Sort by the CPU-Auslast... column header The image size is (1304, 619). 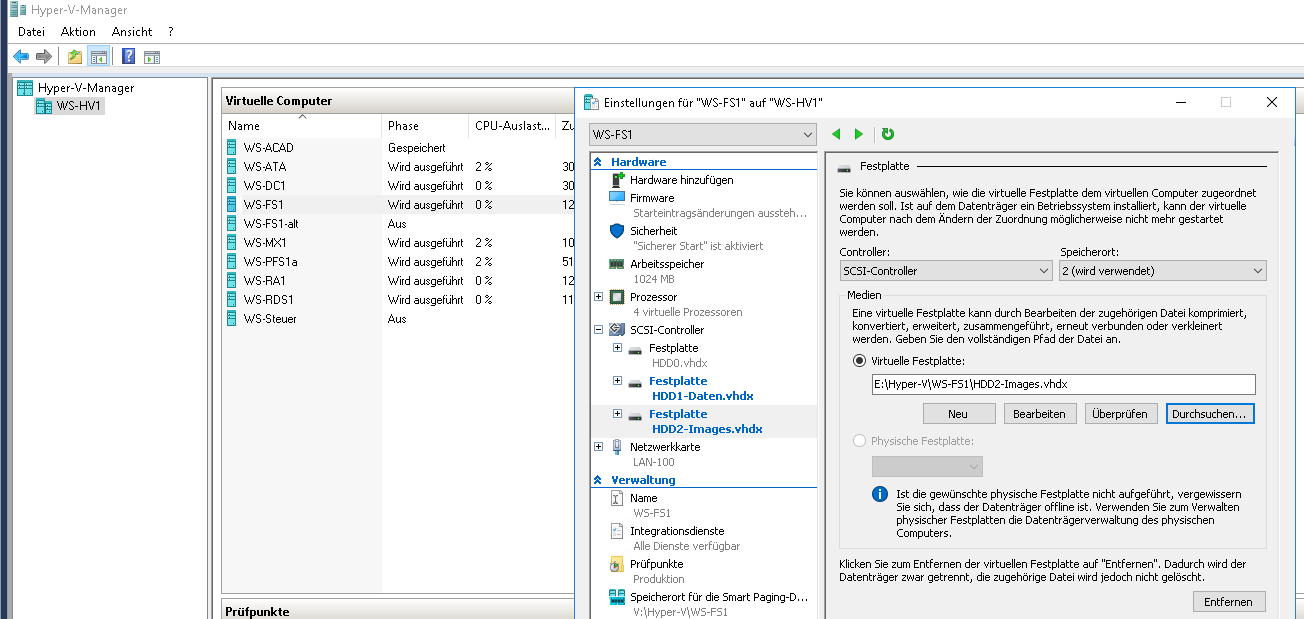(512, 126)
